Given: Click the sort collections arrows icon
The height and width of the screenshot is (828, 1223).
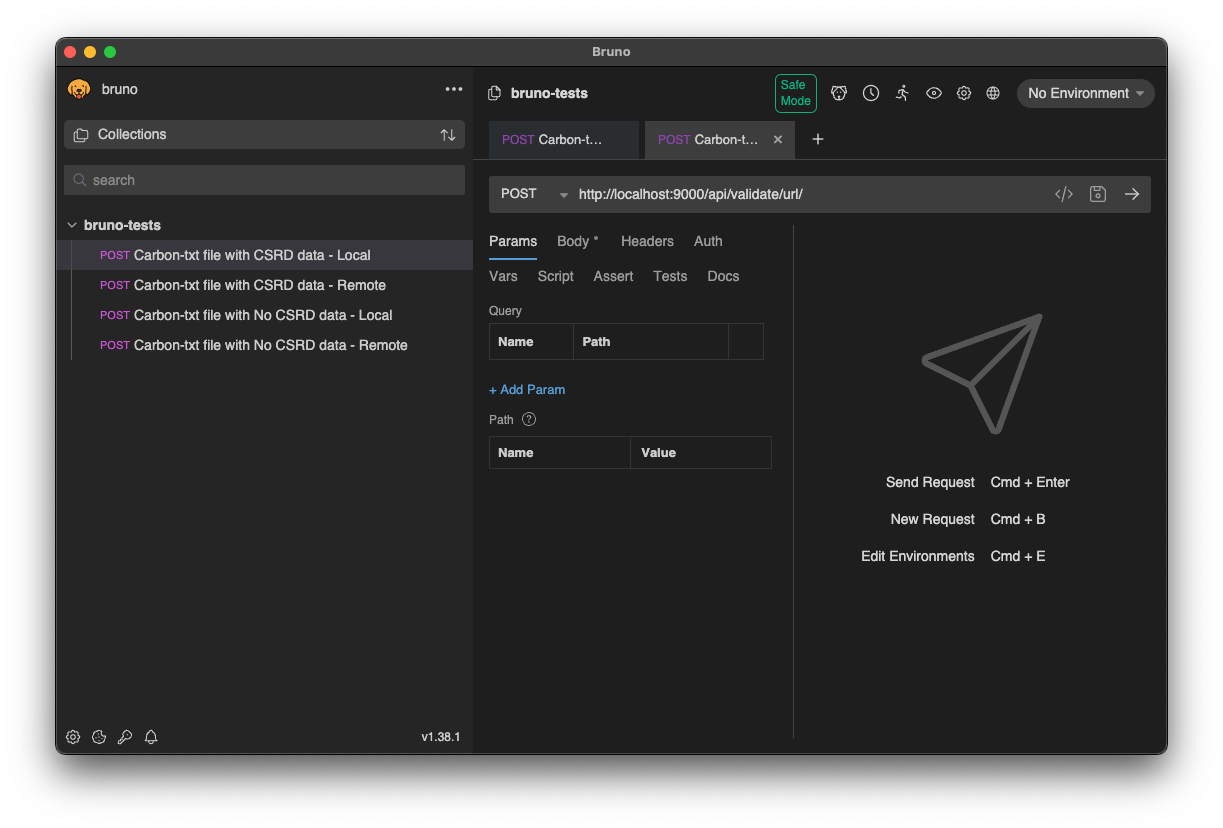Looking at the screenshot, I should point(448,135).
